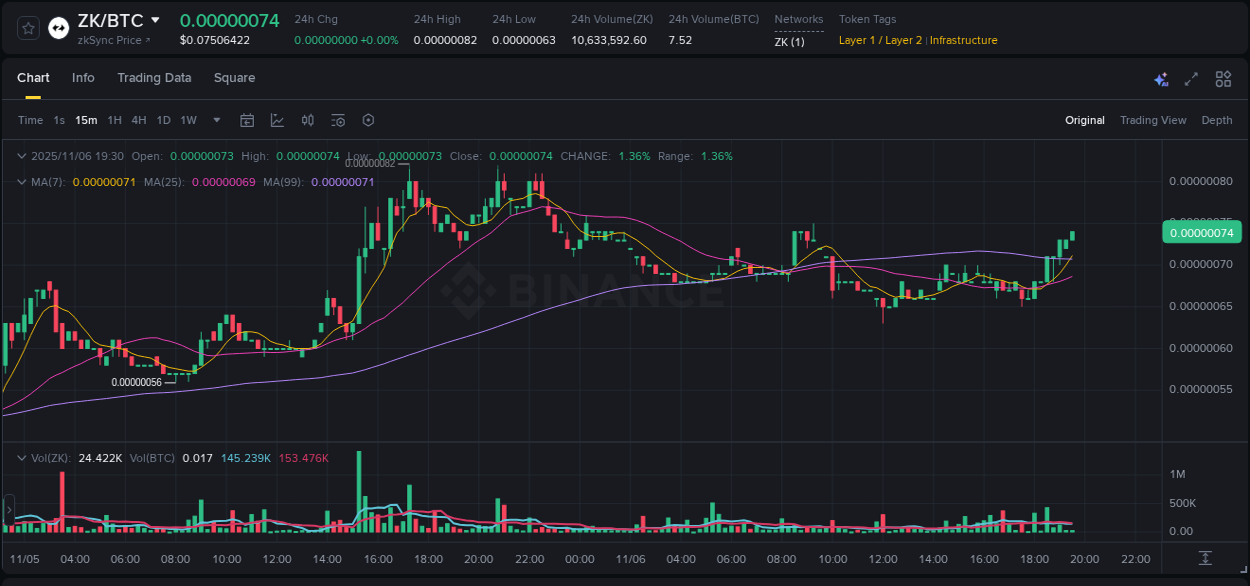Open the chart settings hexagon icon
The width and height of the screenshot is (1250, 586).
(368, 120)
